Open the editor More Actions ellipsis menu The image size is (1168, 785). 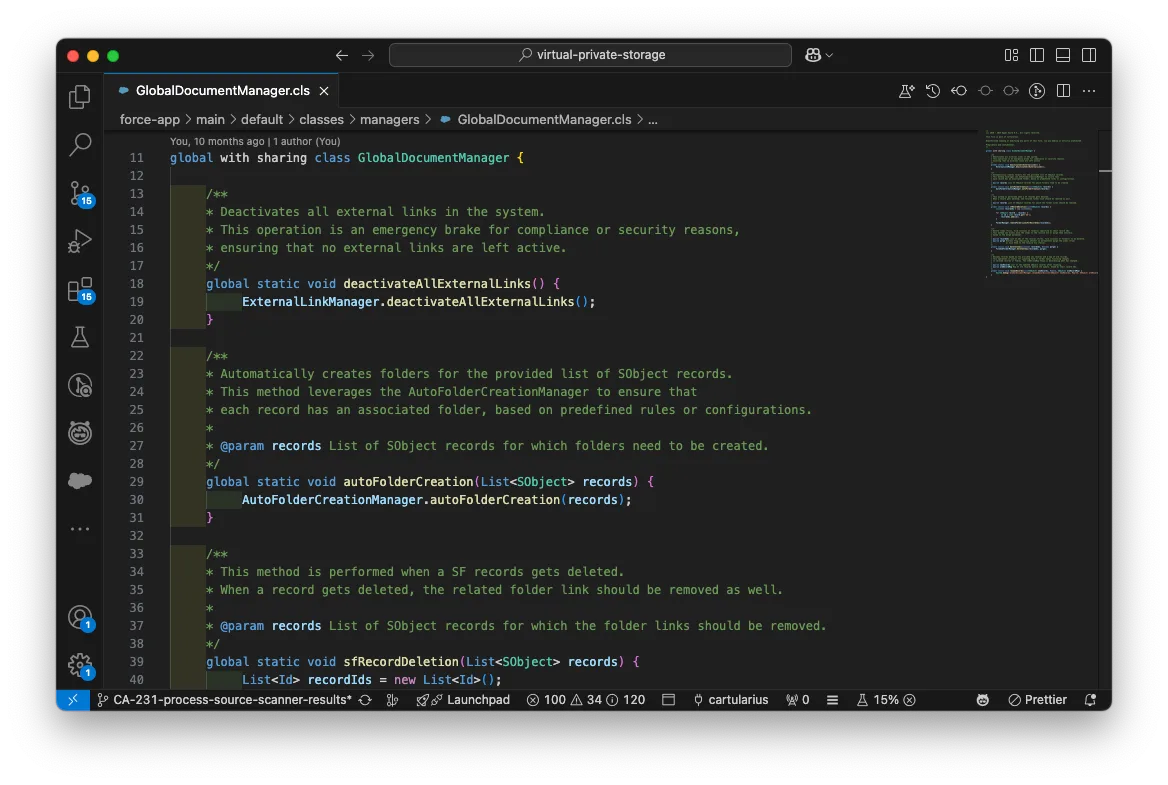1089,91
